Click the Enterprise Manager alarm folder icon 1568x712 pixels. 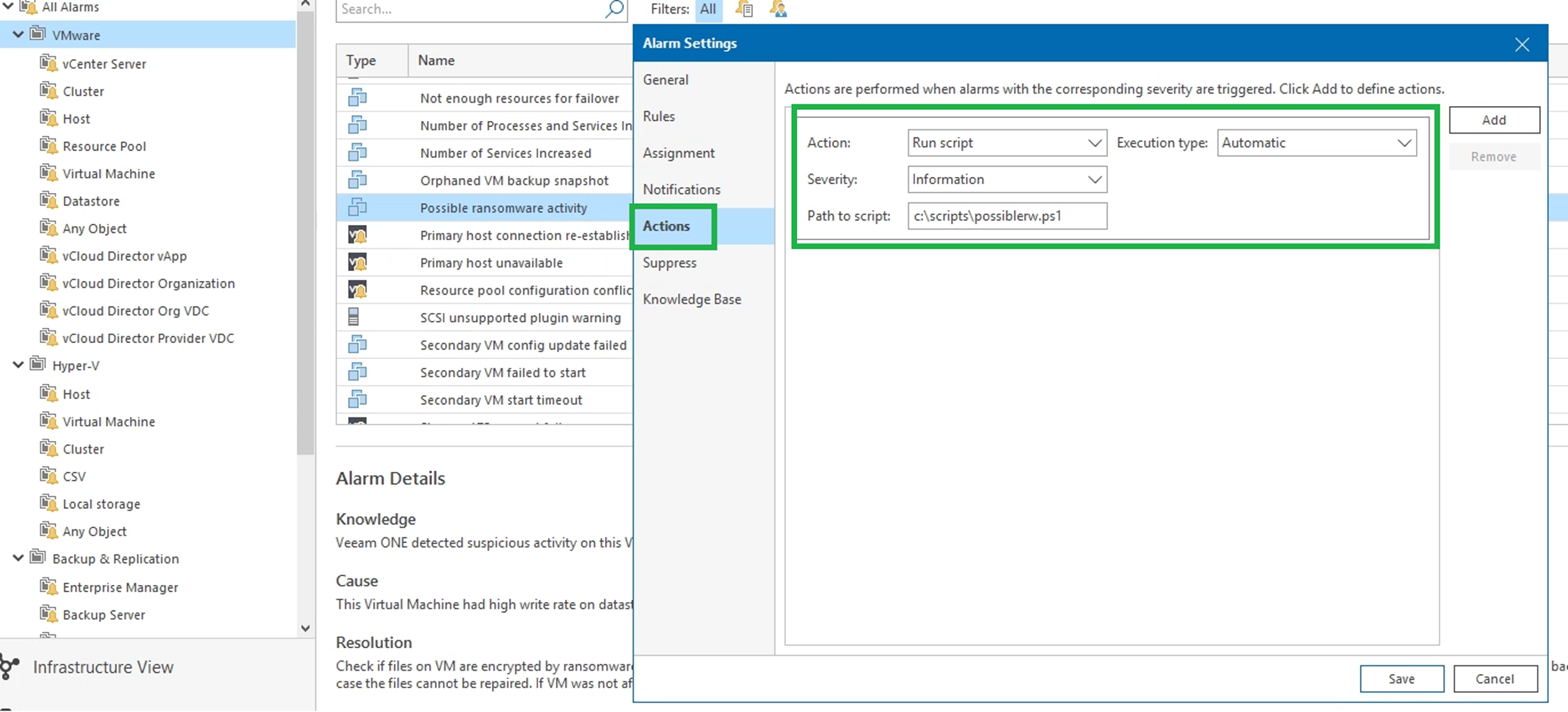tap(48, 586)
